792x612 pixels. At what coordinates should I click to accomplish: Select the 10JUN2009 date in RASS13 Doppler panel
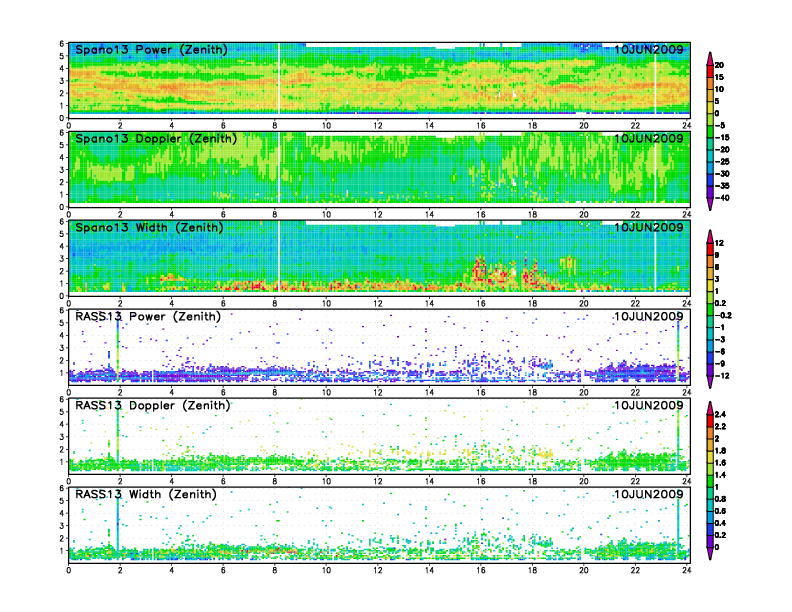point(649,405)
